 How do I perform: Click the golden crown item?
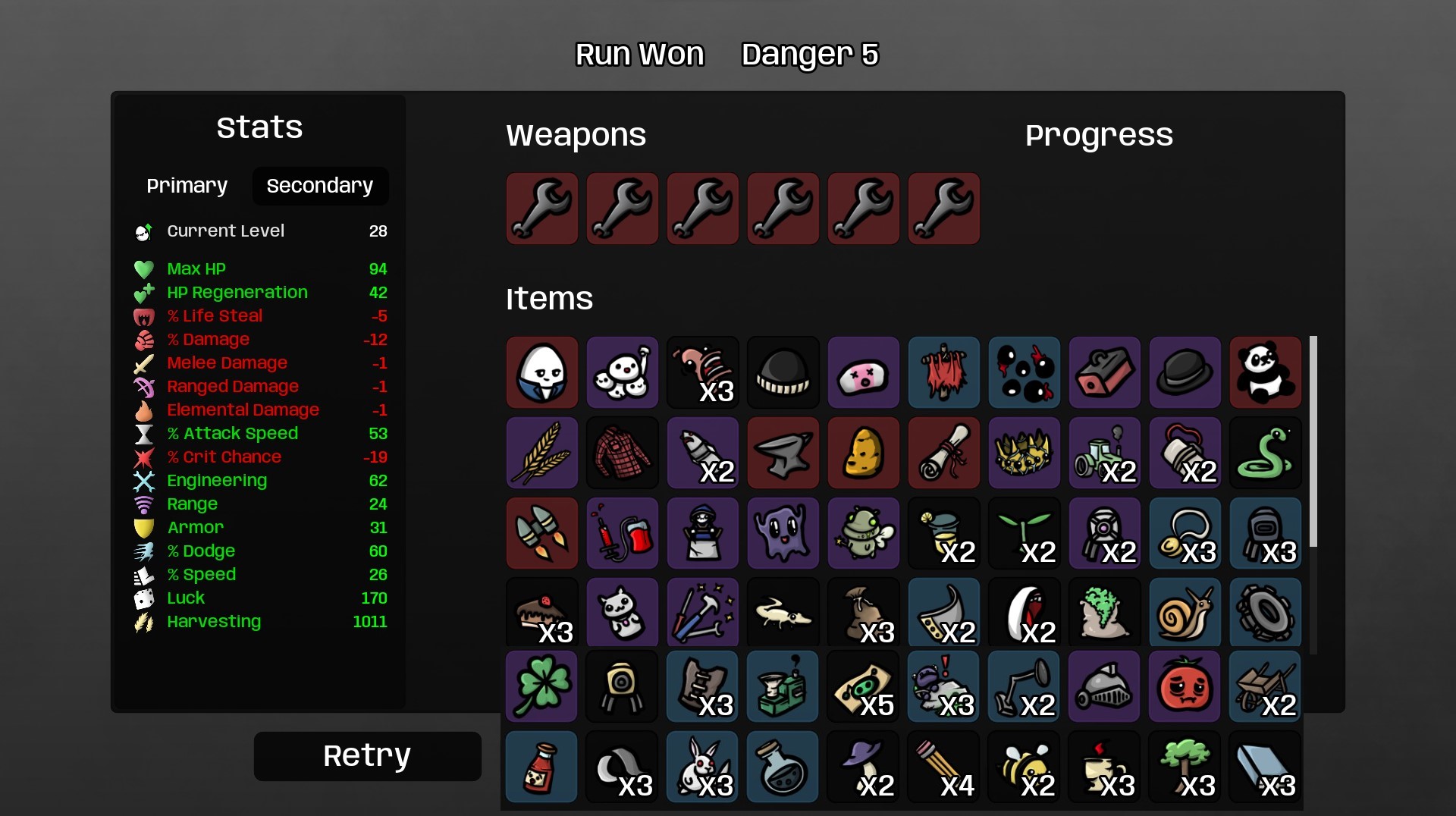click(1025, 453)
